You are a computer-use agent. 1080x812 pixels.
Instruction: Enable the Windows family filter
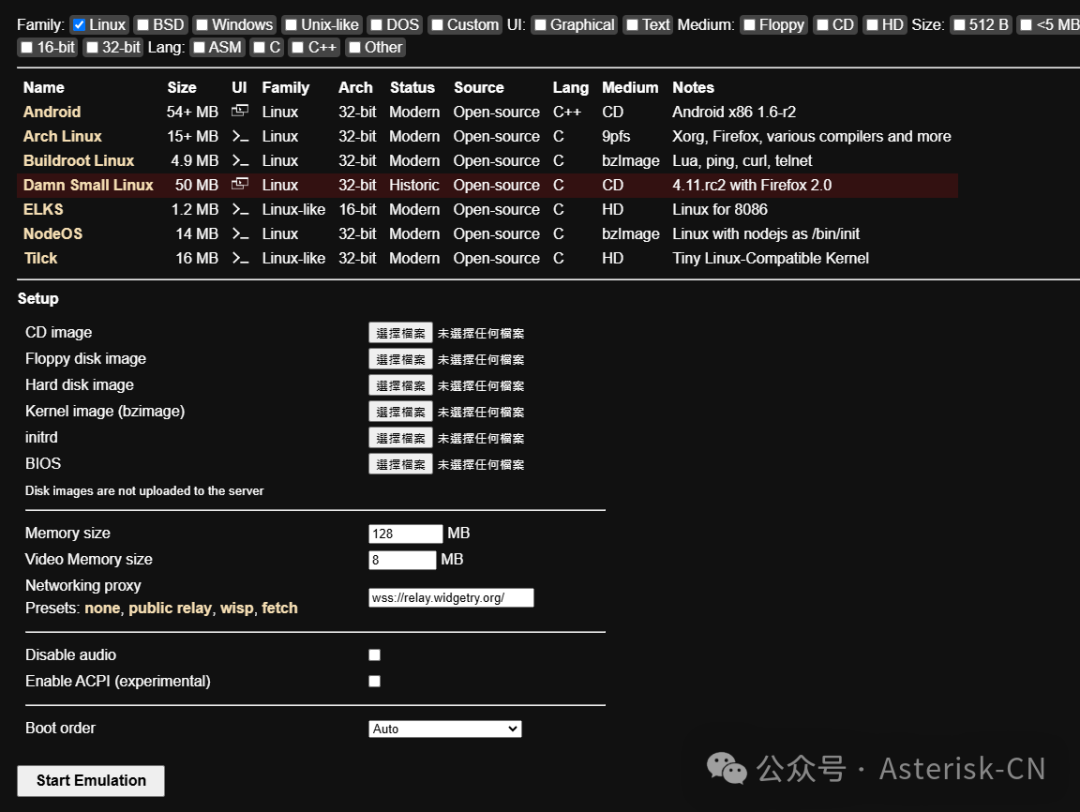(x=202, y=25)
